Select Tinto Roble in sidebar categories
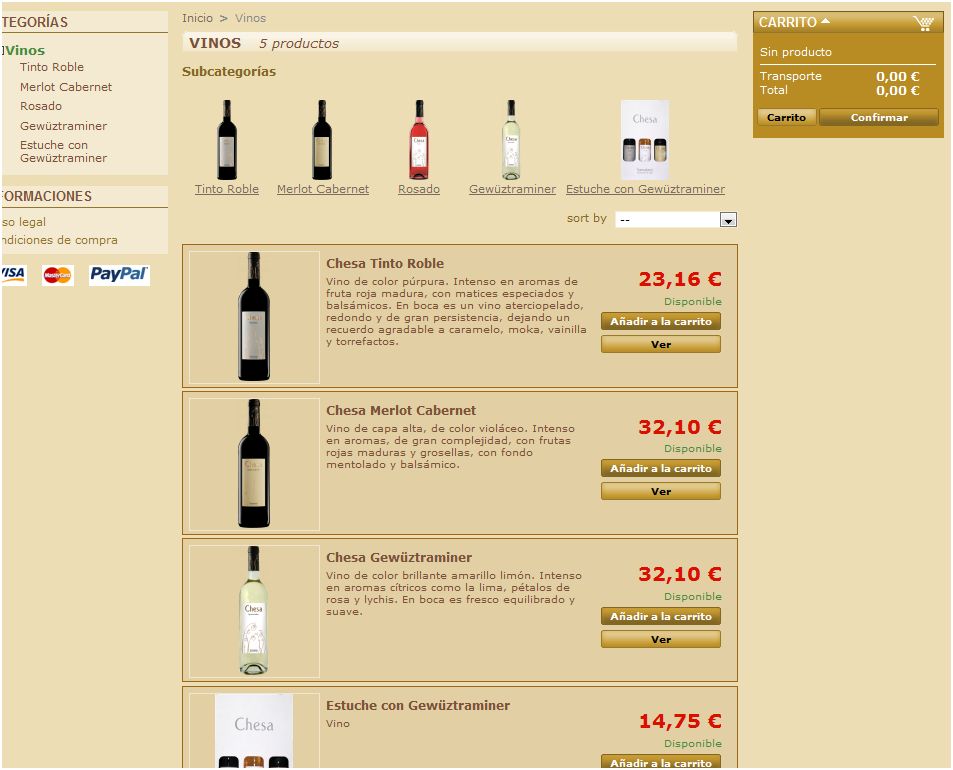The width and height of the screenshot is (953, 770). 52,67
